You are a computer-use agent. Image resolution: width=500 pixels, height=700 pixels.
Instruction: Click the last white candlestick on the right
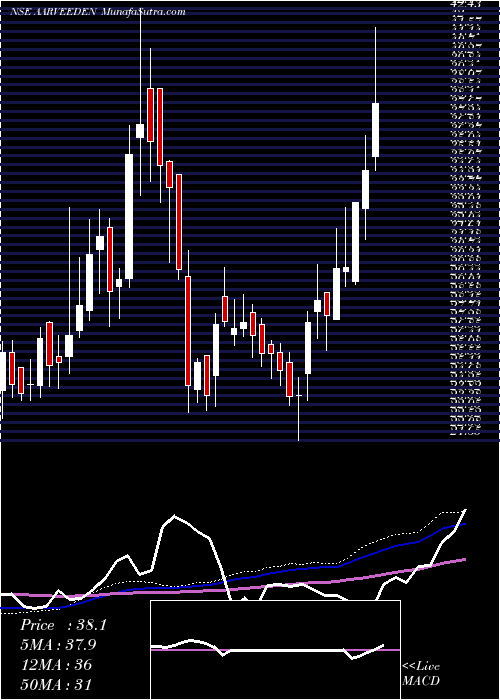(375, 130)
